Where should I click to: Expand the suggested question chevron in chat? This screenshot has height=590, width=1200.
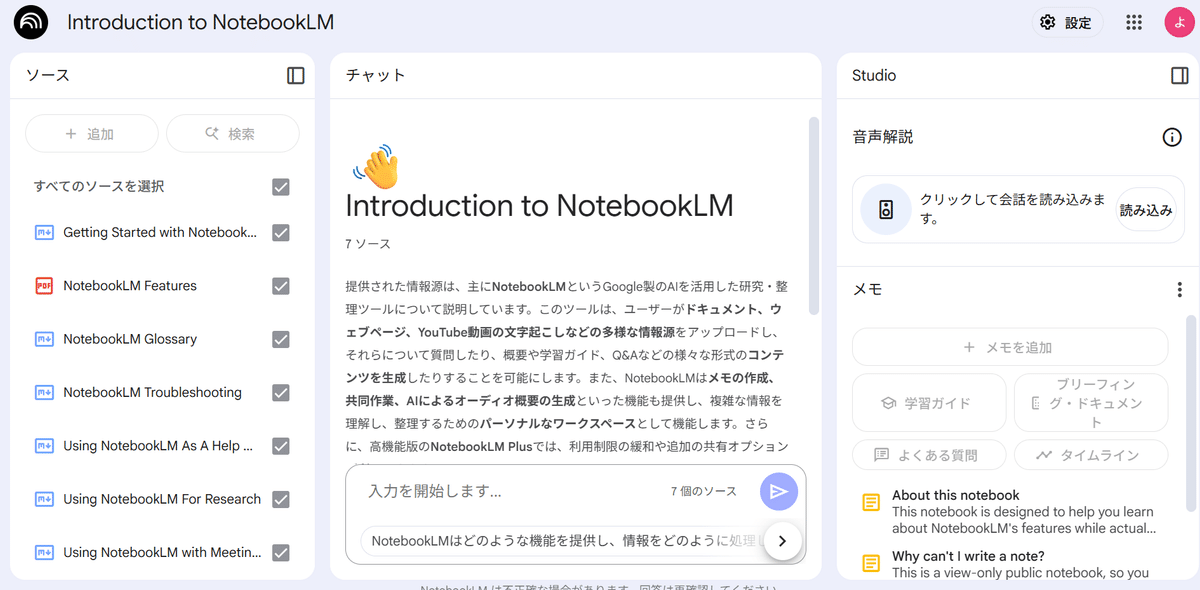[781, 540]
